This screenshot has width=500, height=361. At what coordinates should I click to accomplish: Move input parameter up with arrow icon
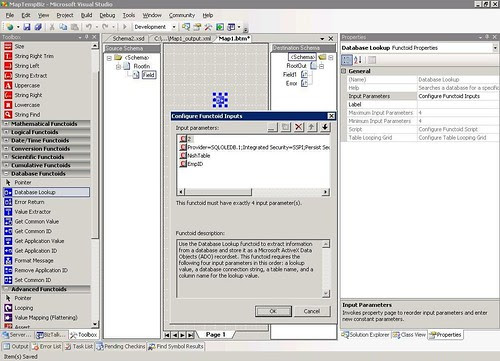(x=312, y=127)
